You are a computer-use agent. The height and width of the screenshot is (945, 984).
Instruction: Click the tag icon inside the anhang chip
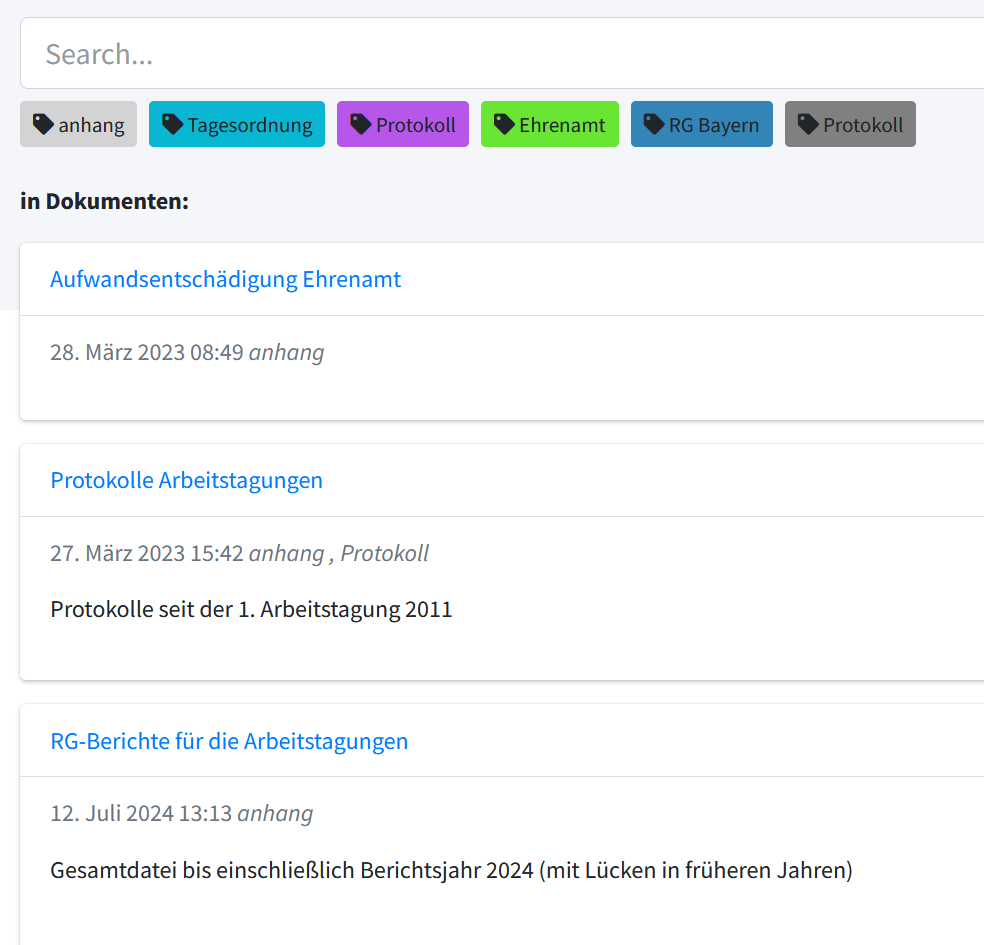tap(42, 123)
